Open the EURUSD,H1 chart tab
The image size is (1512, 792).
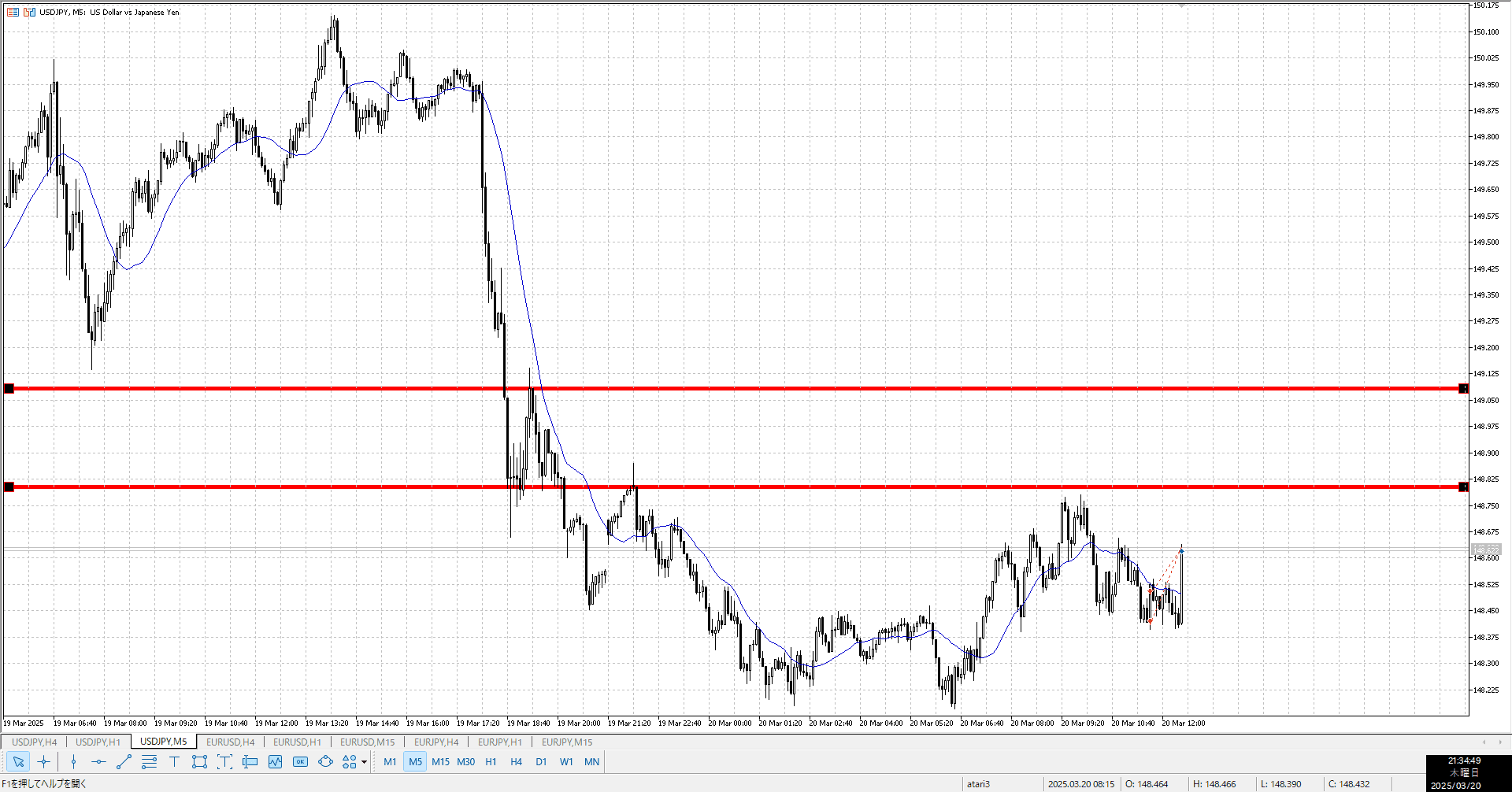pyautogui.click(x=297, y=742)
